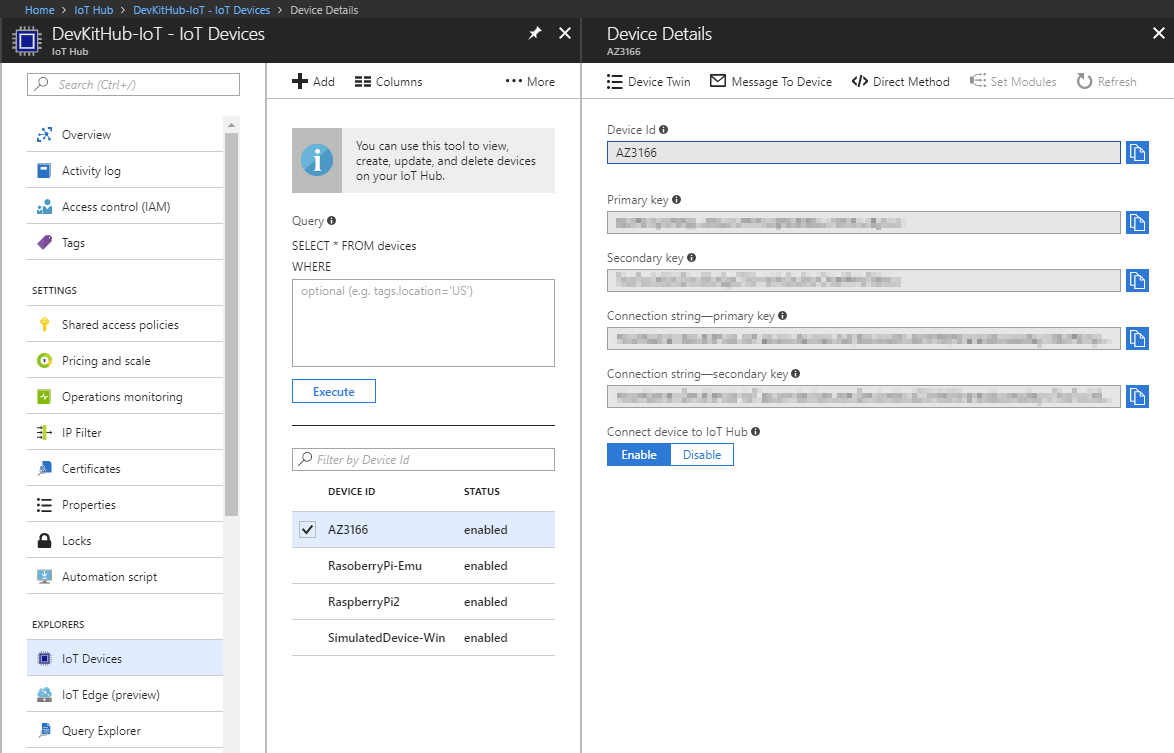Open the Columns selector
The width and height of the screenshot is (1174, 753).
(388, 81)
